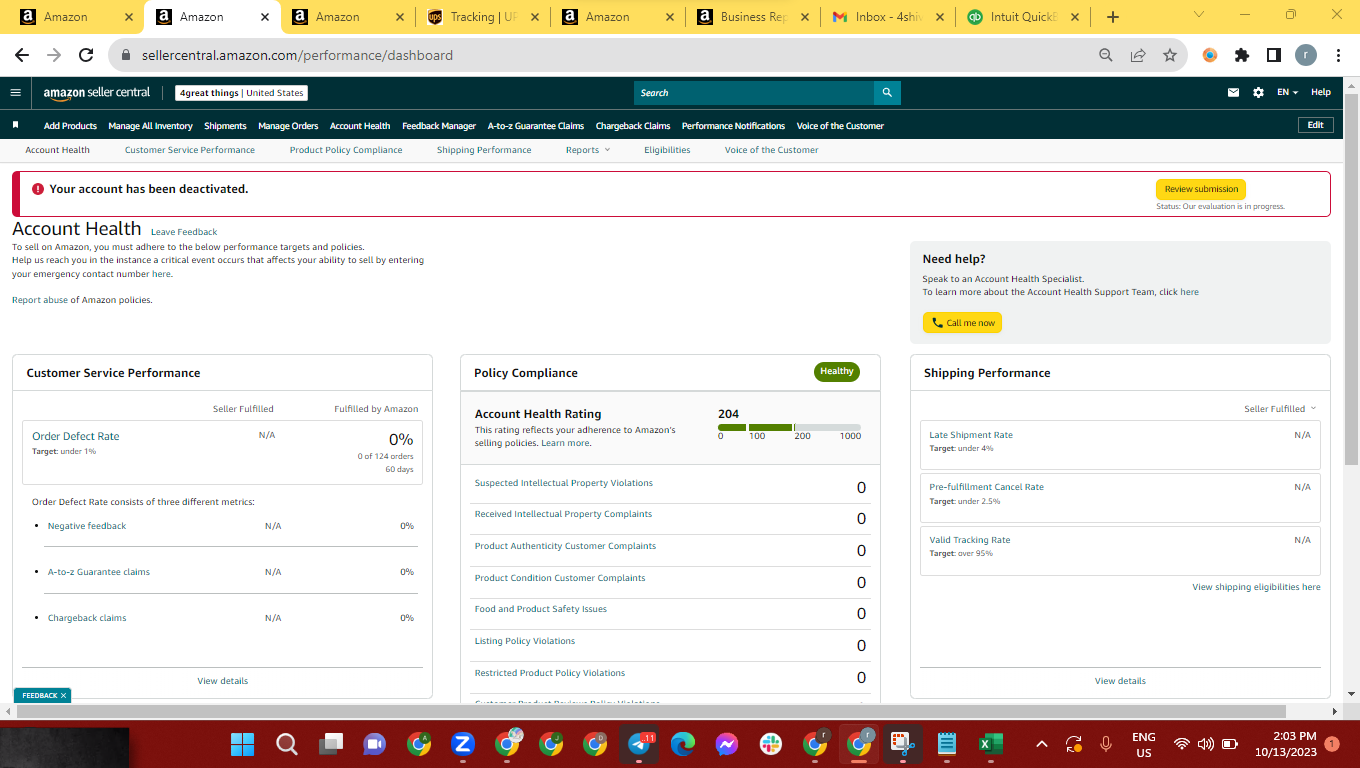Screen dimensions: 1360x768
Task: Open the Seller Central hamburger menu
Action: point(15,93)
